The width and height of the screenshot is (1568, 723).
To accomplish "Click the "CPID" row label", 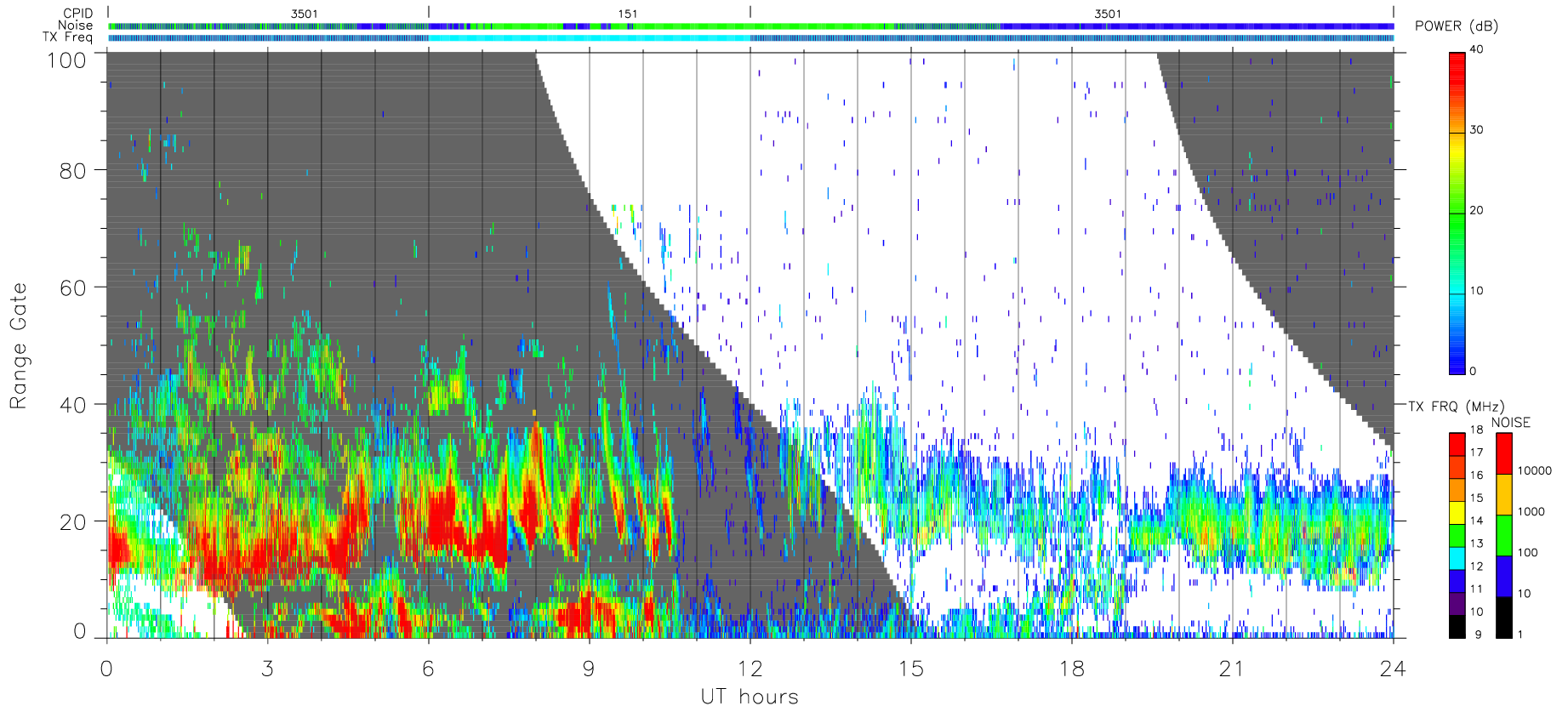I will (x=78, y=14).
